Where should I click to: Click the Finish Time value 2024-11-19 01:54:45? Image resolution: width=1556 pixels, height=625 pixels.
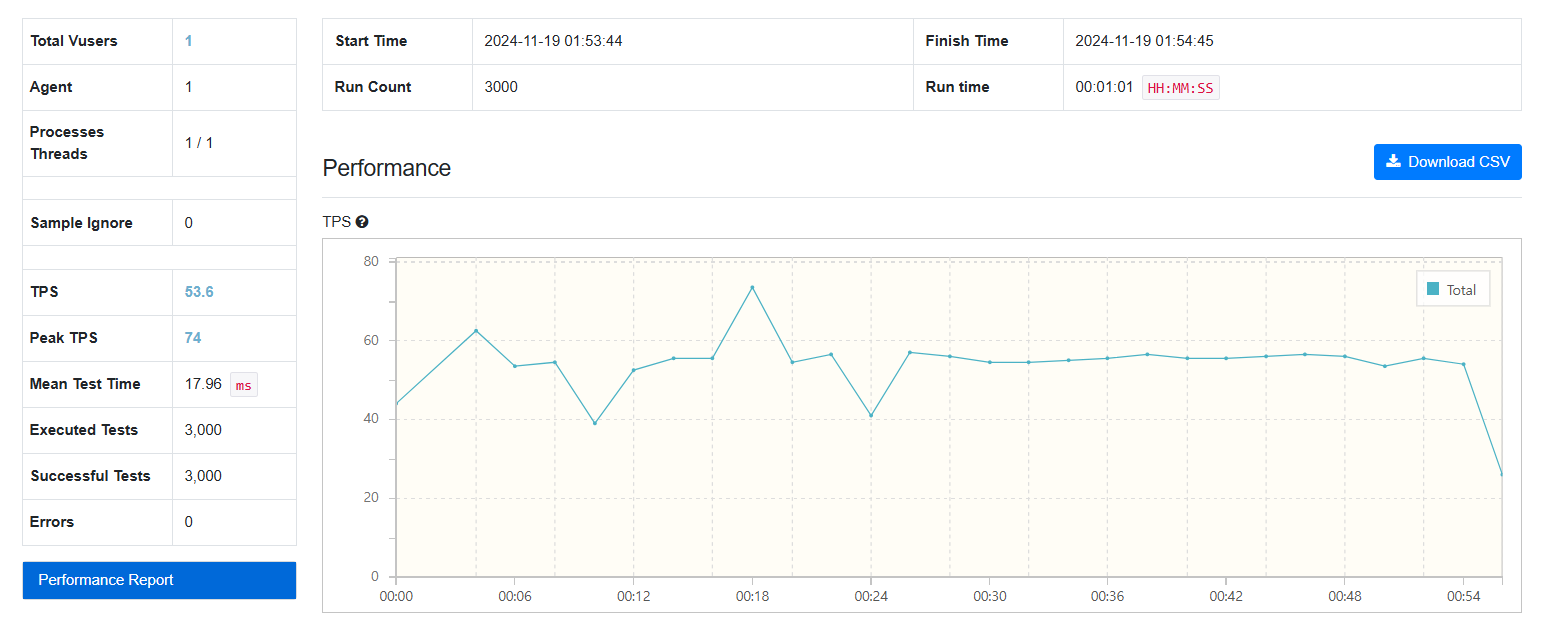point(1145,41)
